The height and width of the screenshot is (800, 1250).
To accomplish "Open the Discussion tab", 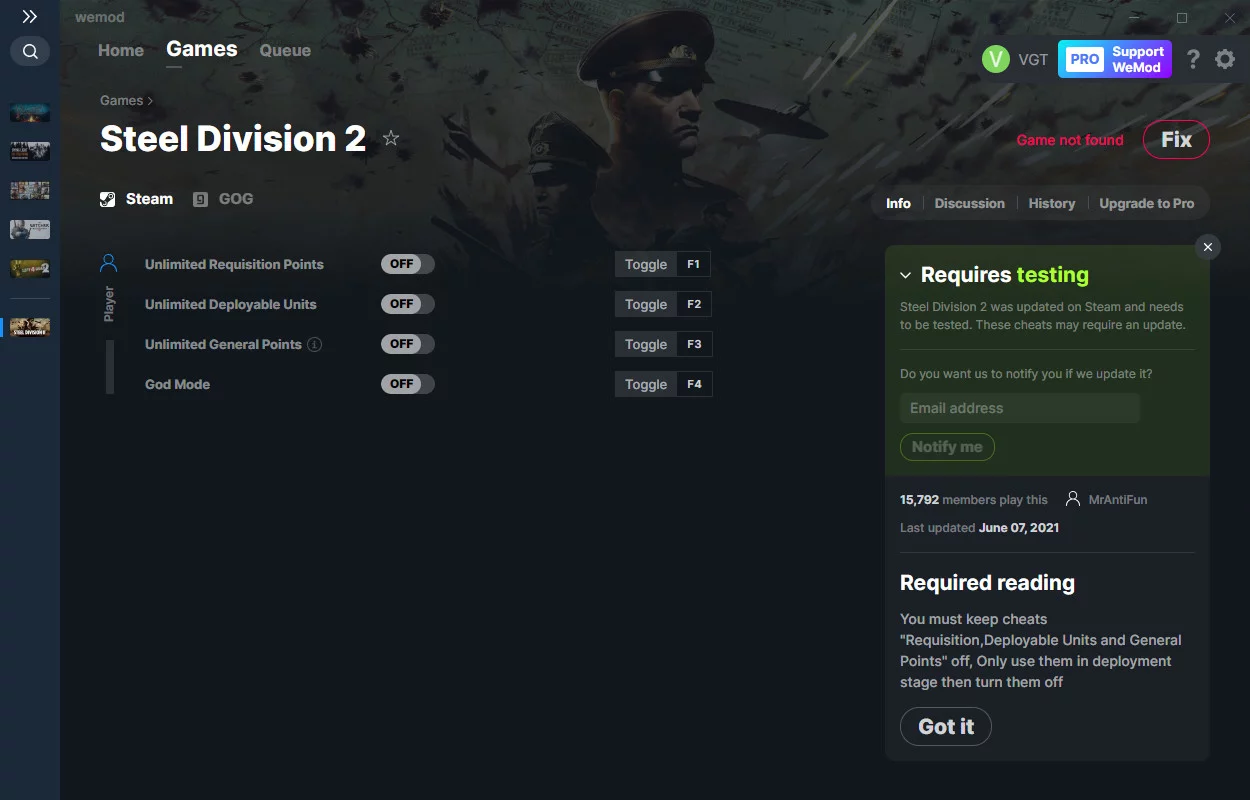I will 969,203.
